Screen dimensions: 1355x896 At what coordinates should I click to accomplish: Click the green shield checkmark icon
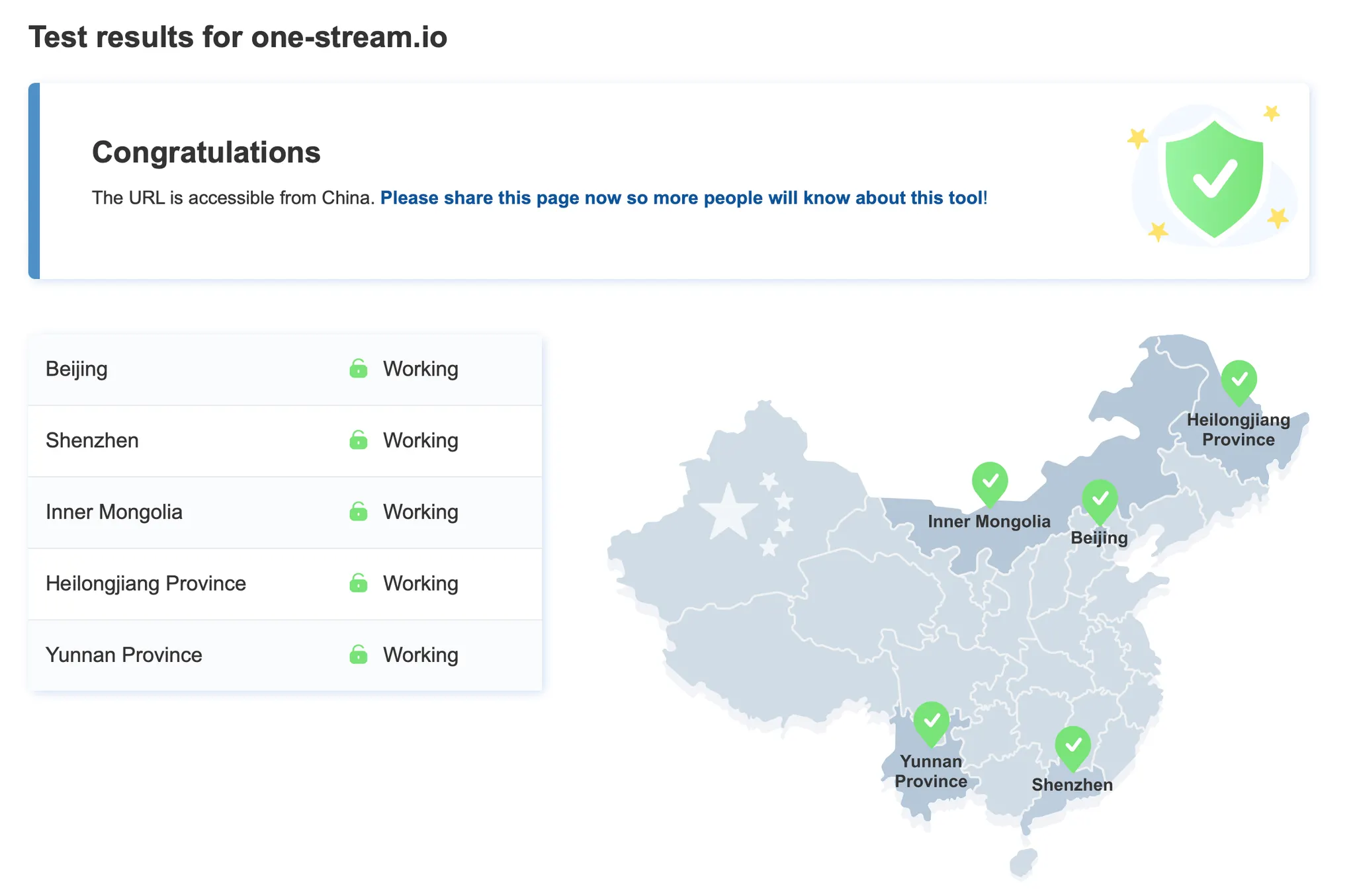[x=1214, y=177]
